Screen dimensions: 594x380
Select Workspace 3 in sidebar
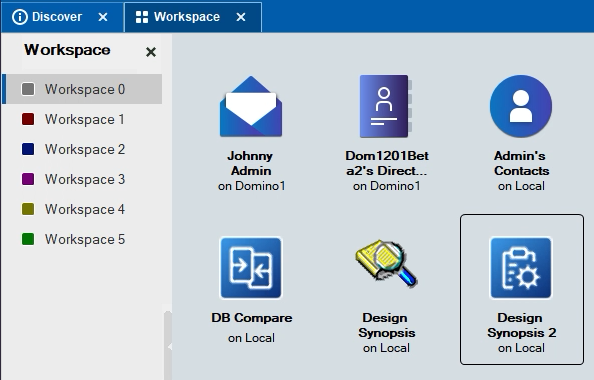point(82,179)
